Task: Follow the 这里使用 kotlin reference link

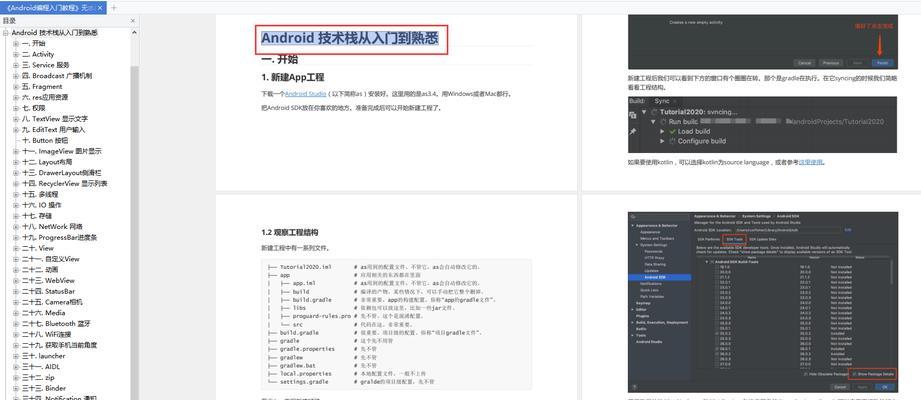Action: click(811, 162)
